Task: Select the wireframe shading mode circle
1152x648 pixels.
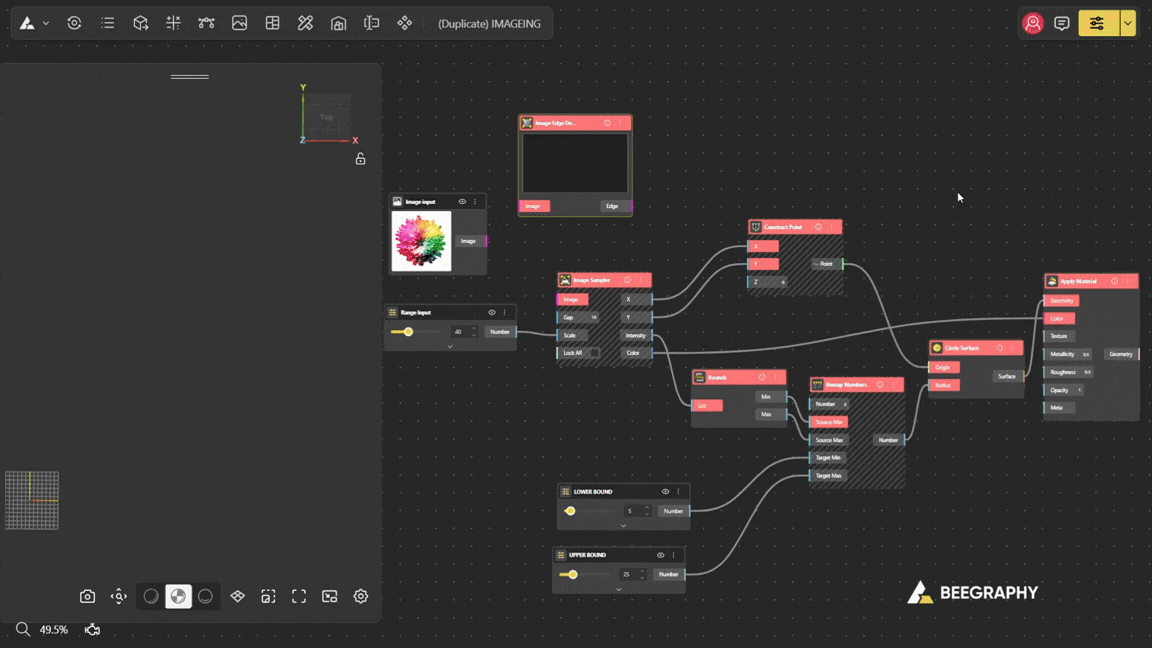Action: [151, 597]
